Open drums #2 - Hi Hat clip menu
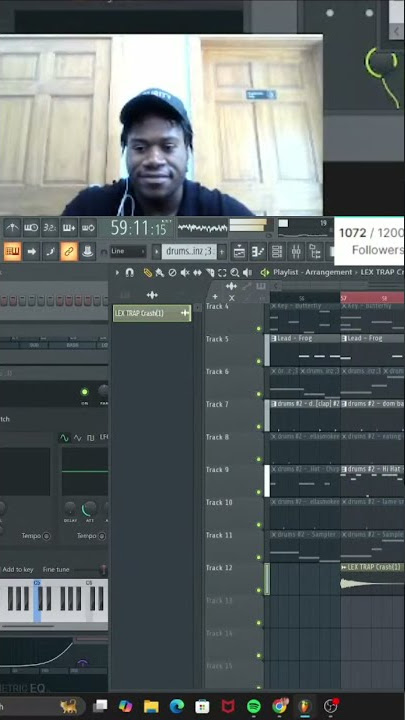Viewport: 405px width, 720px height. (344, 469)
